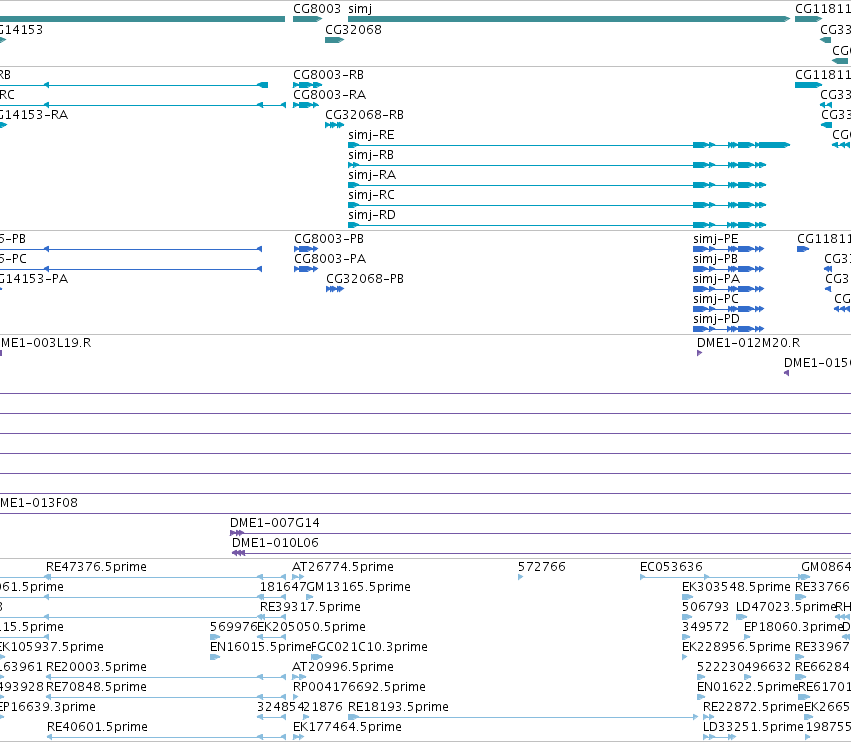Select the GM13165.5prime EST label
The width and height of the screenshot is (851, 742).
[x=358, y=587]
